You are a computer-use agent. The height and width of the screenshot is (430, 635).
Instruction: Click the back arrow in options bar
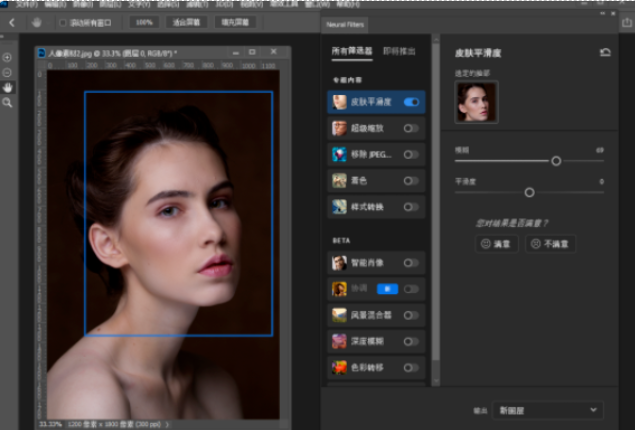[x=11, y=21]
